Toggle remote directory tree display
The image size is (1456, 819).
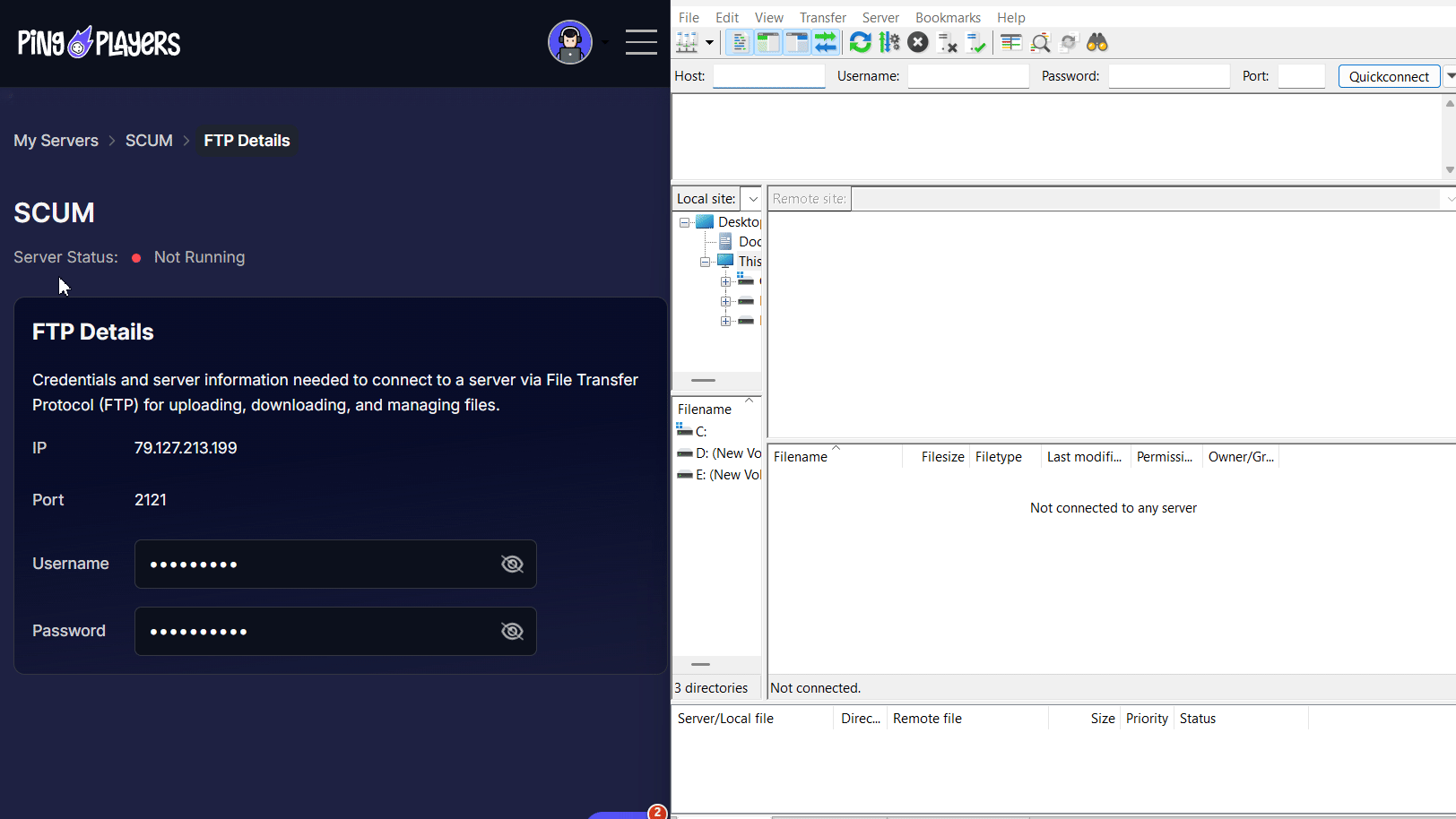click(797, 42)
